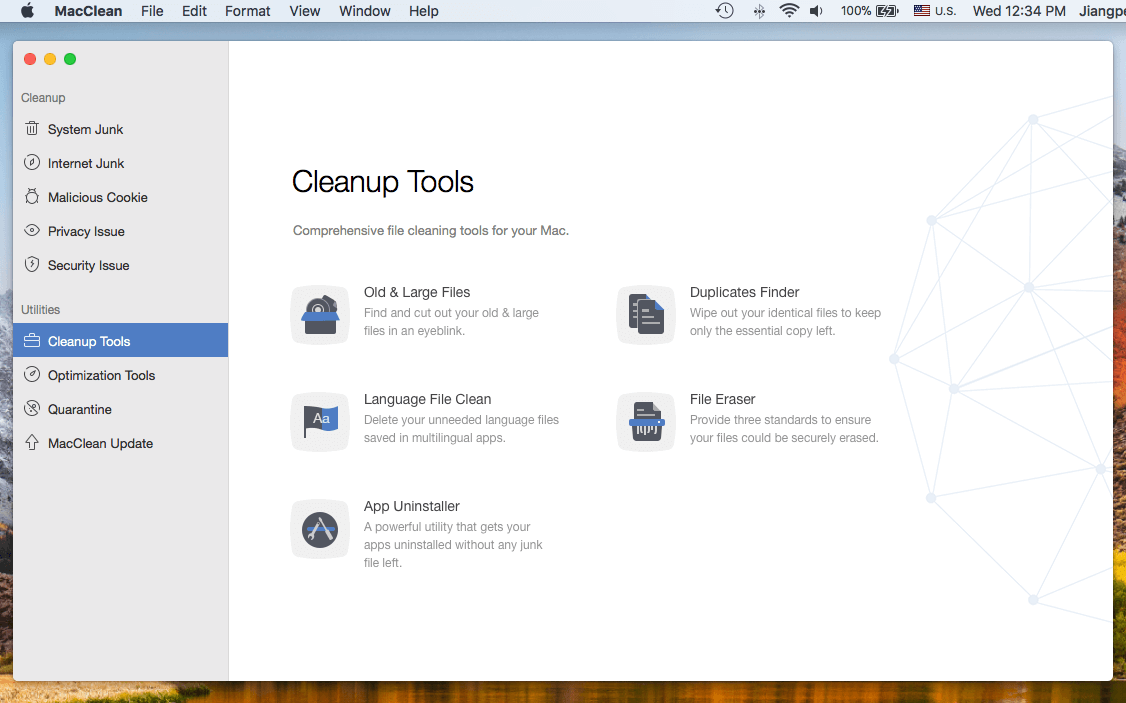Open the Wi-Fi status menu
1126x703 pixels.
(789, 11)
